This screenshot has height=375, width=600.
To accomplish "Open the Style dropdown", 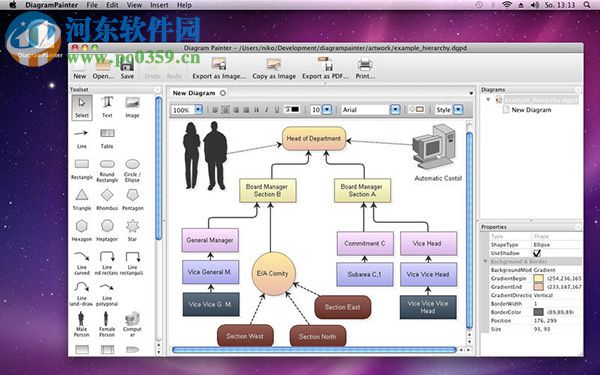I will 458,110.
